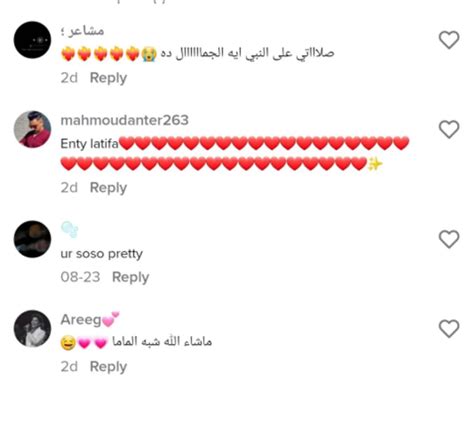Like the comment by مشاعر
Image resolution: width=474 pixels, height=423 pixels.
(449, 40)
